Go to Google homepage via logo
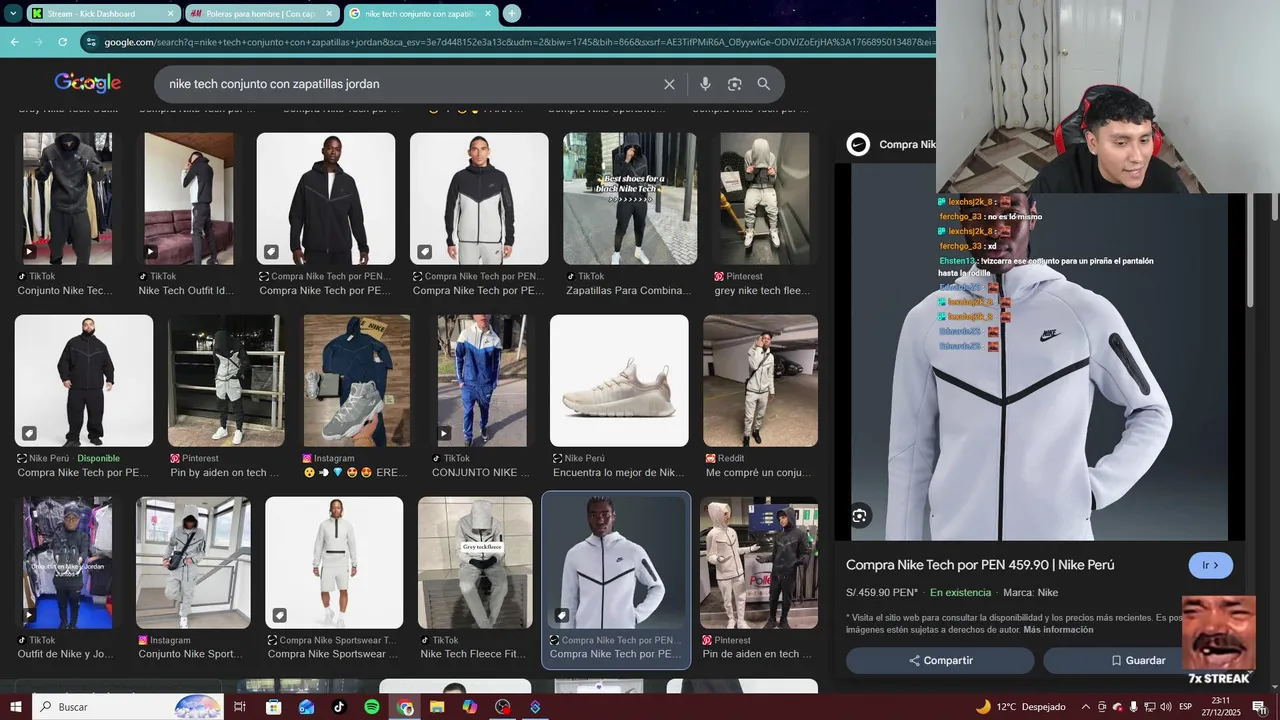Image resolution: width=1280 pixels, height=720 pixels. (x=88, y=83)
